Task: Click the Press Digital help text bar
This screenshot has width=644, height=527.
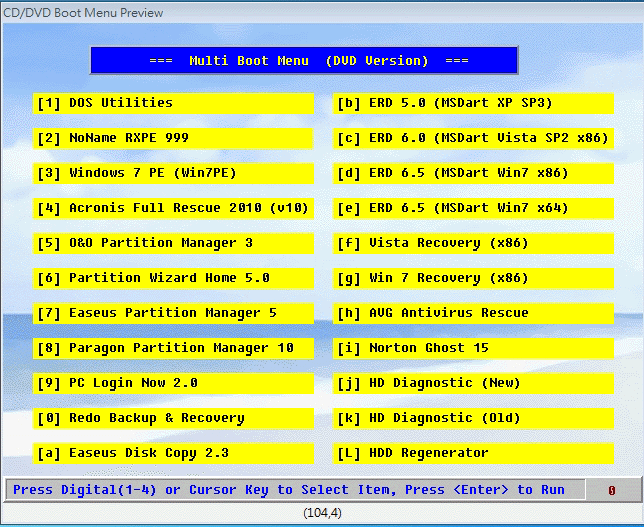Action: [x=295, y=490]
